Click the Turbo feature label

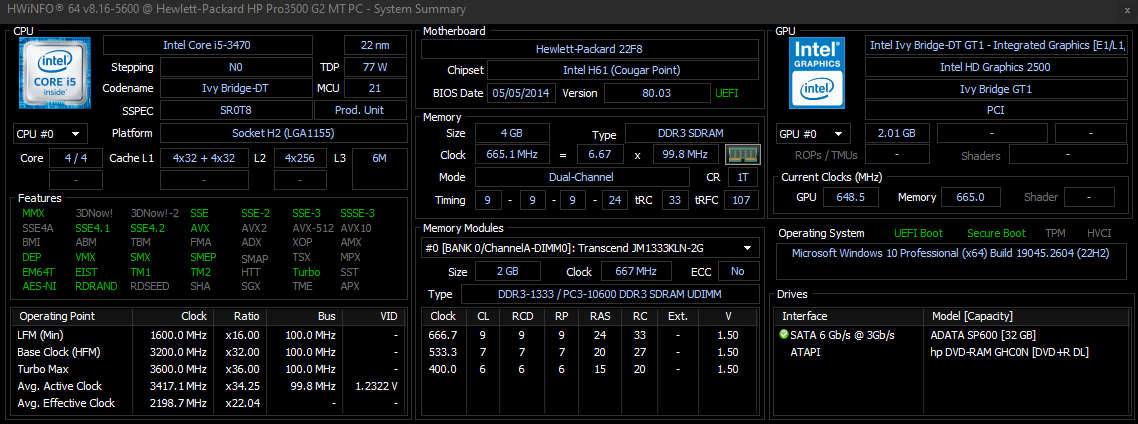coord(306,272)
